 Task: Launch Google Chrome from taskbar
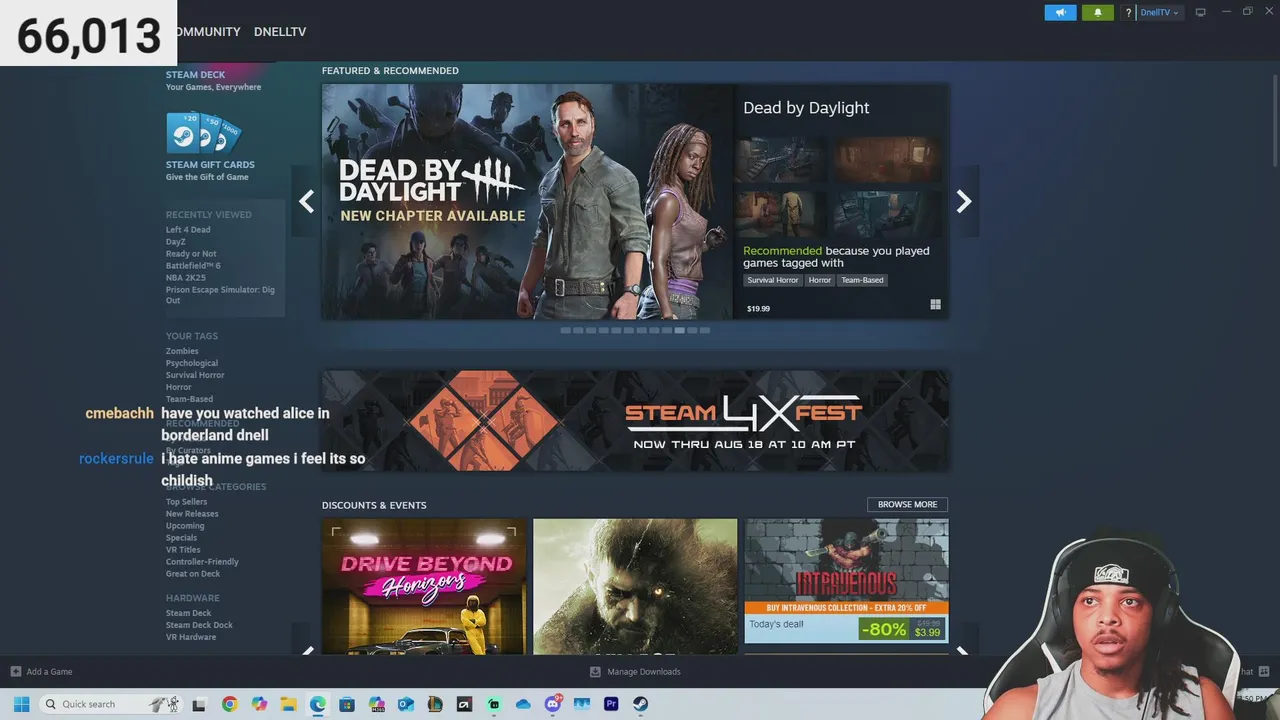(230, 704)
